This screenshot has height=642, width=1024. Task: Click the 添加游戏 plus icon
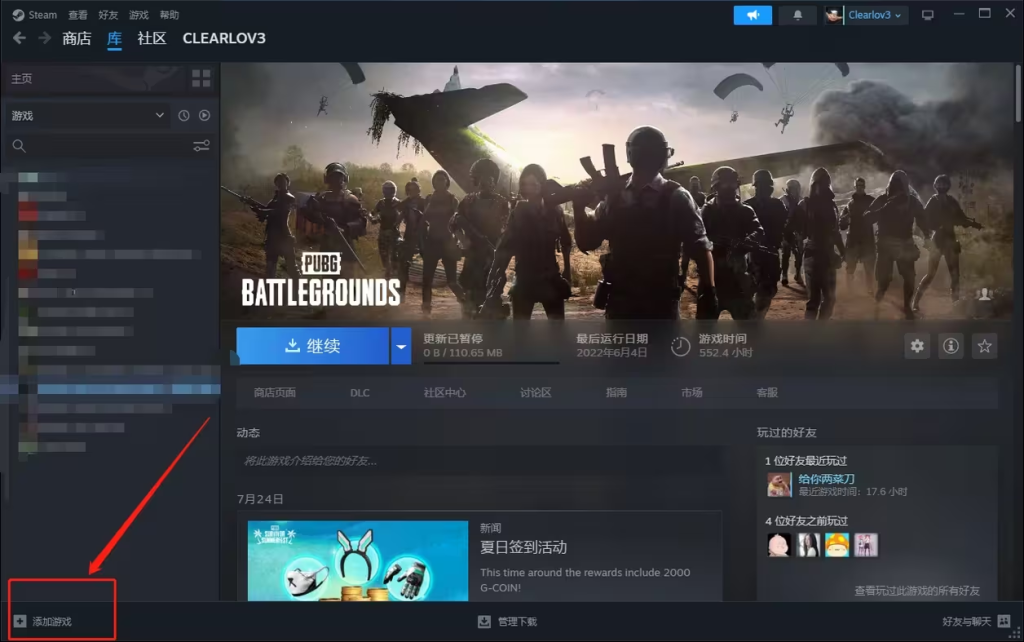20,621
